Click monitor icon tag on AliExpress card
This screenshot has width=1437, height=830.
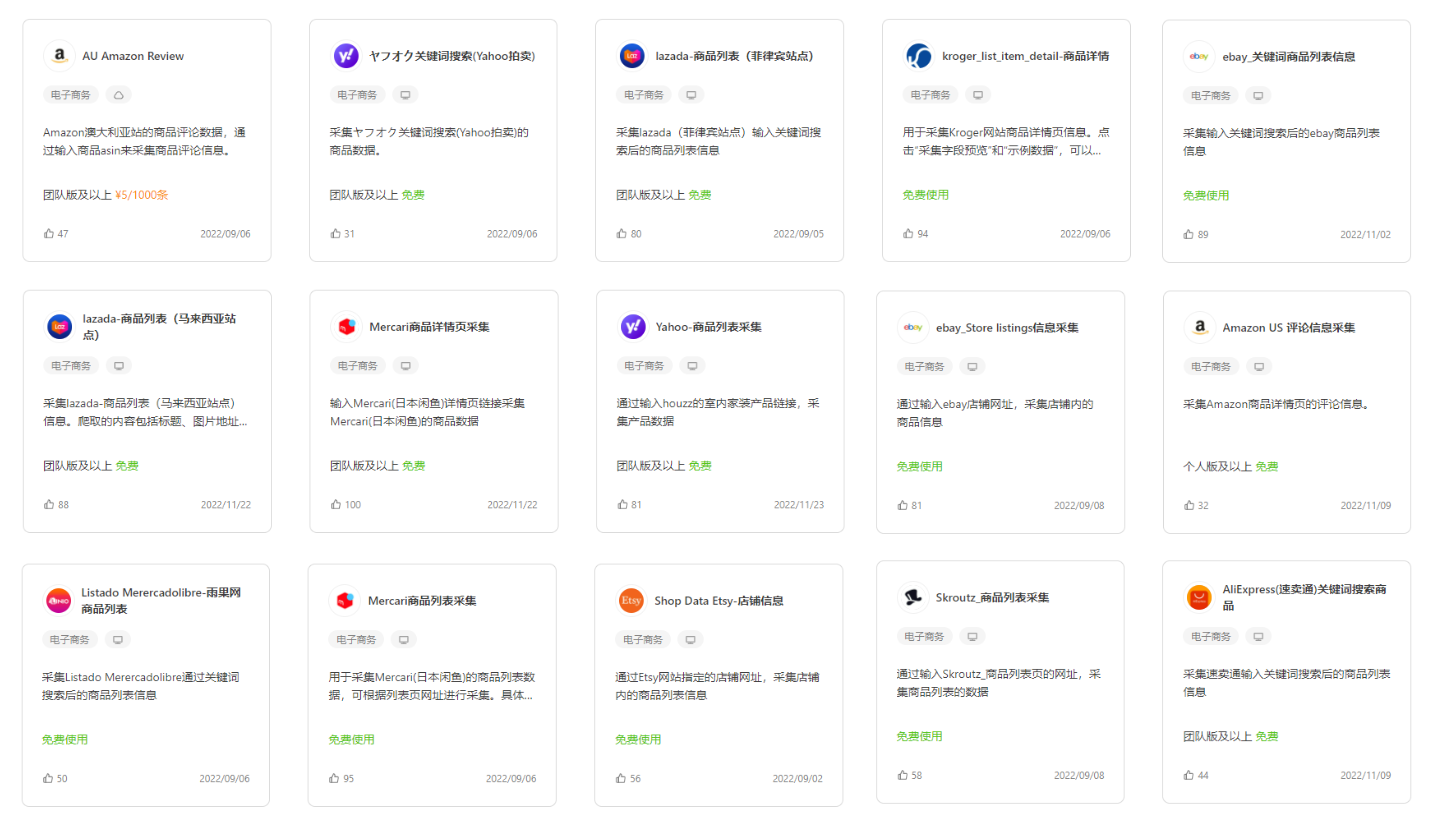point(1259,636)
